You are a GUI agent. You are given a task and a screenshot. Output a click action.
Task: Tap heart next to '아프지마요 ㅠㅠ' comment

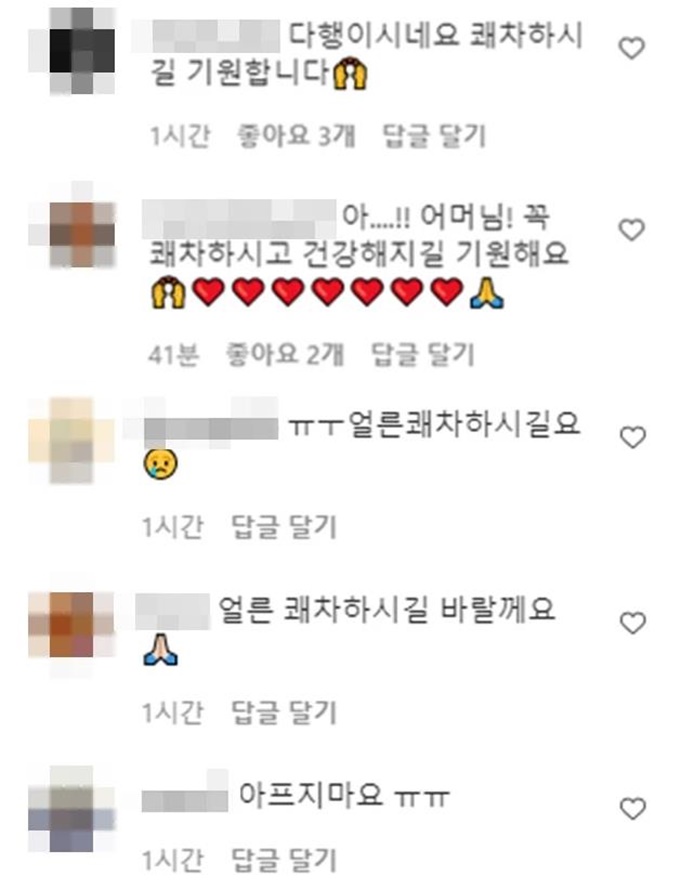632,808
